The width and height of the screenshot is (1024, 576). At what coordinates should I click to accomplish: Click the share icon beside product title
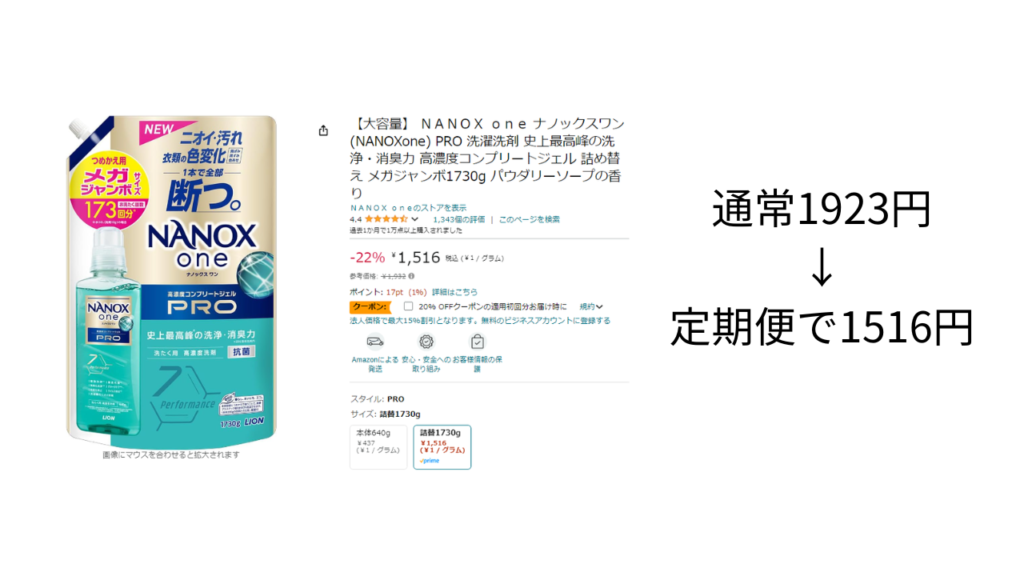(x=323, y=131)
